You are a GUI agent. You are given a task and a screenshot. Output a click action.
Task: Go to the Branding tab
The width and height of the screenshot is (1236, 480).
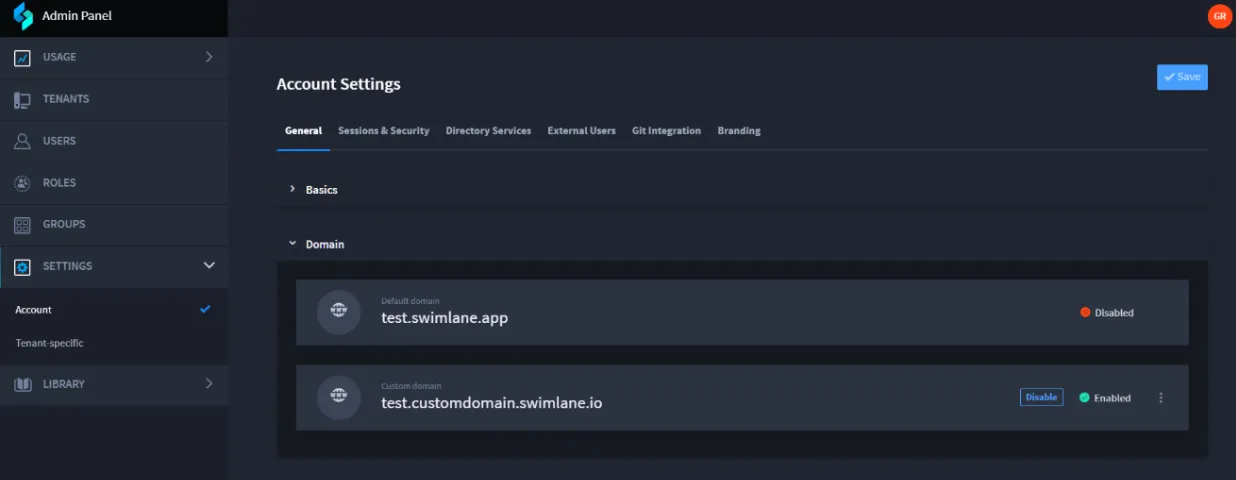pos(739,131)
